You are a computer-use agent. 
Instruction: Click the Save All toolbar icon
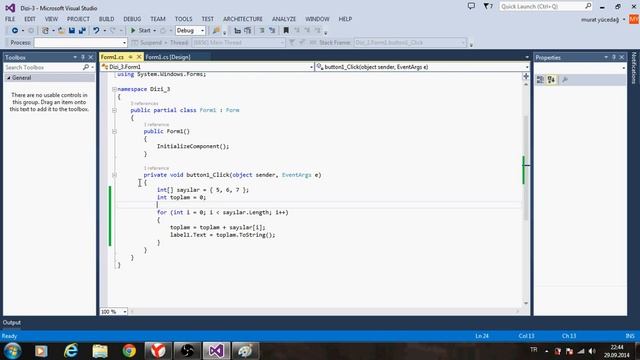82,31
